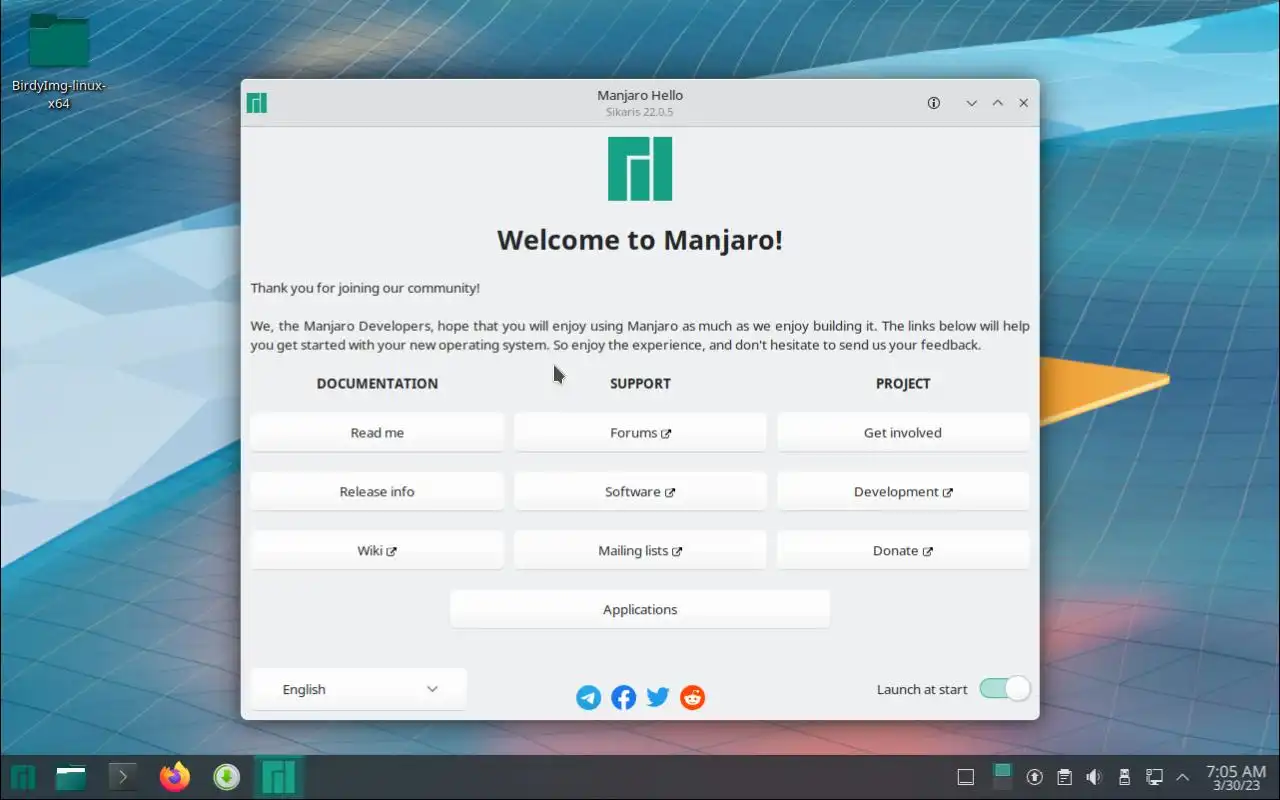Click the large Manjaro logo image
The width and height of the screenshot is (1280, 800).
640,169
